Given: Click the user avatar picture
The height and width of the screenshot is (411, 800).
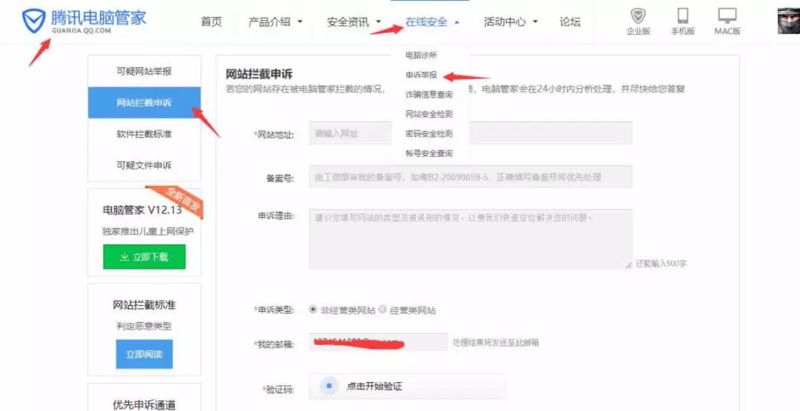Looking at the screenshot, I should tap(788, 21).
